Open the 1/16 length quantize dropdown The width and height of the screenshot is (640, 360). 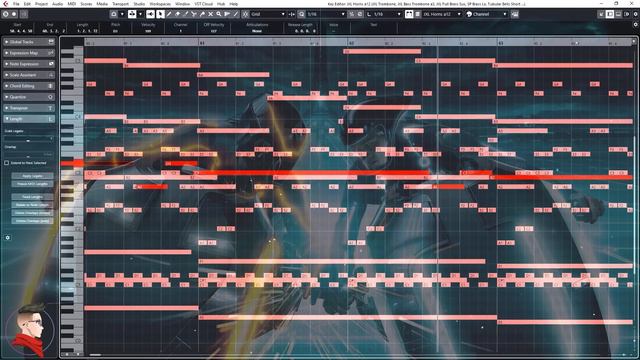[x=387, y=14]
